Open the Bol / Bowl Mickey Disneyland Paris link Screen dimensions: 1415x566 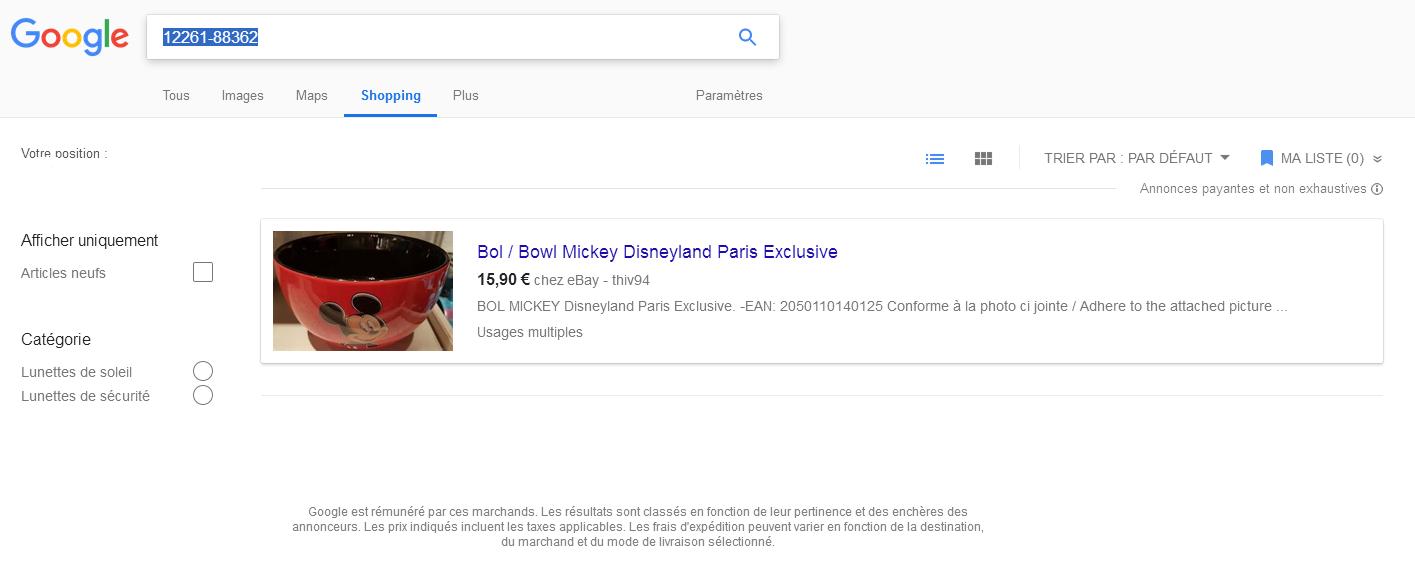point(657,252)
